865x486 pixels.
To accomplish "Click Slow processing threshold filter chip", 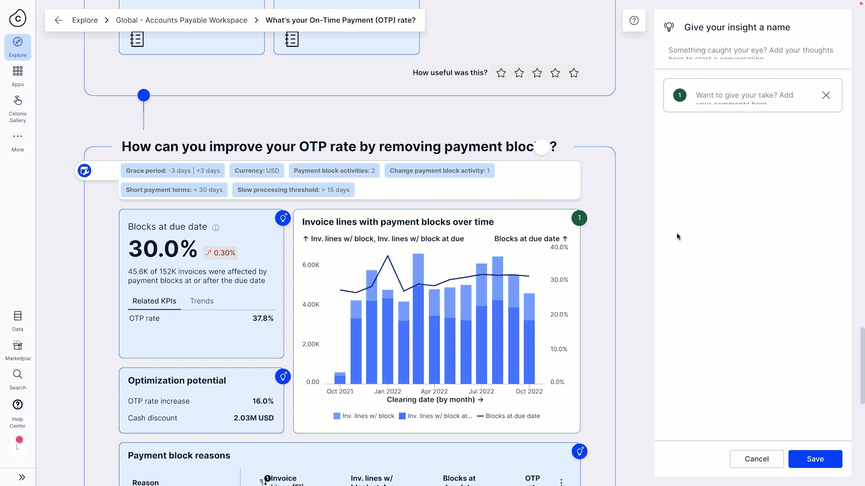I will [x=293, y=190].
